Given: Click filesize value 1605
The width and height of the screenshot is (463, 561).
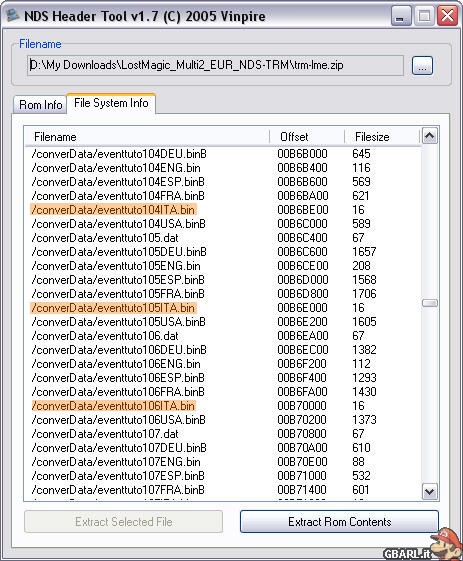Looking at the screenshot, I should click(x=364, y=322).
